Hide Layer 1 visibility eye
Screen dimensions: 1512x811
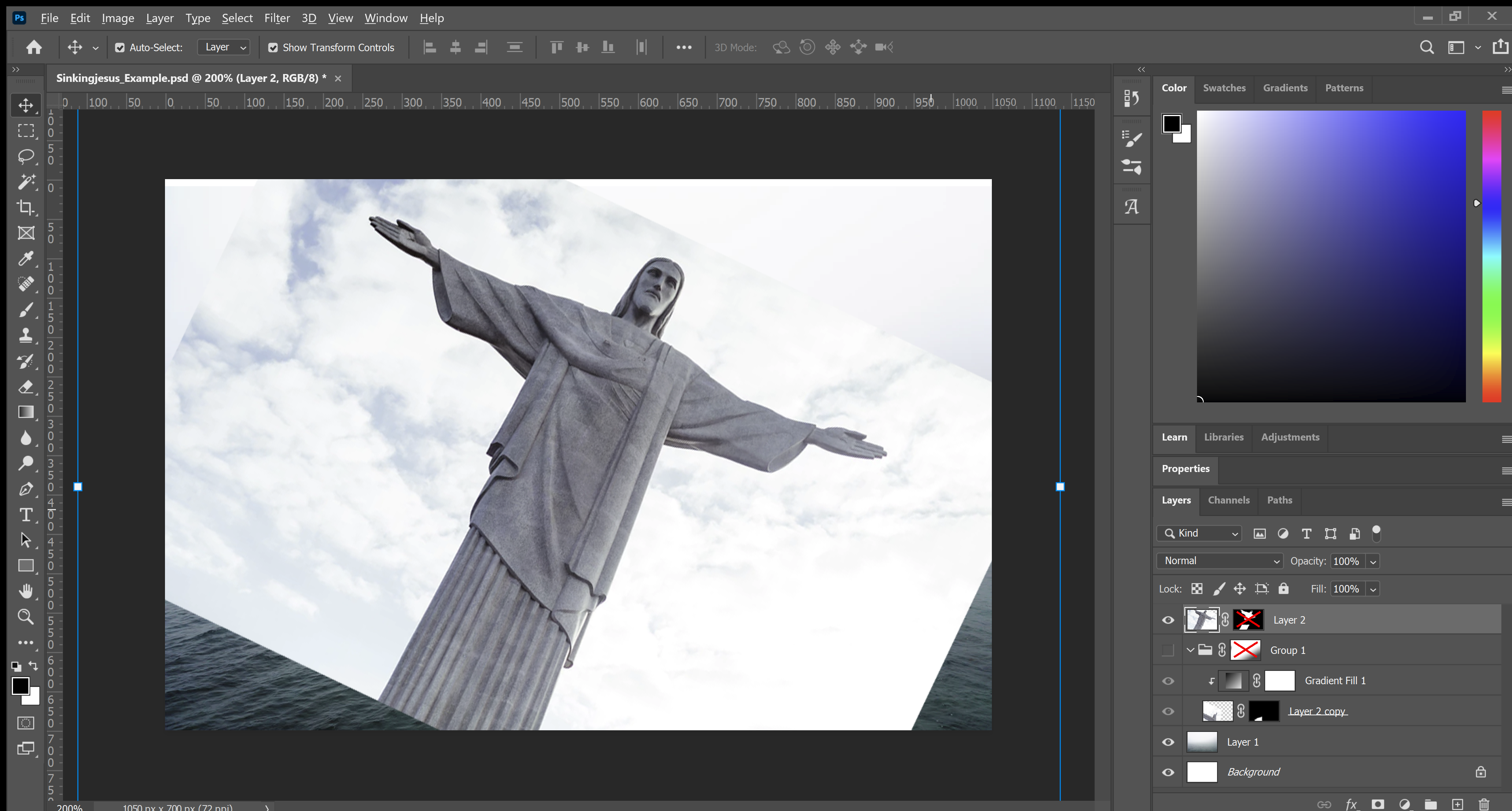coord(1168,742)
